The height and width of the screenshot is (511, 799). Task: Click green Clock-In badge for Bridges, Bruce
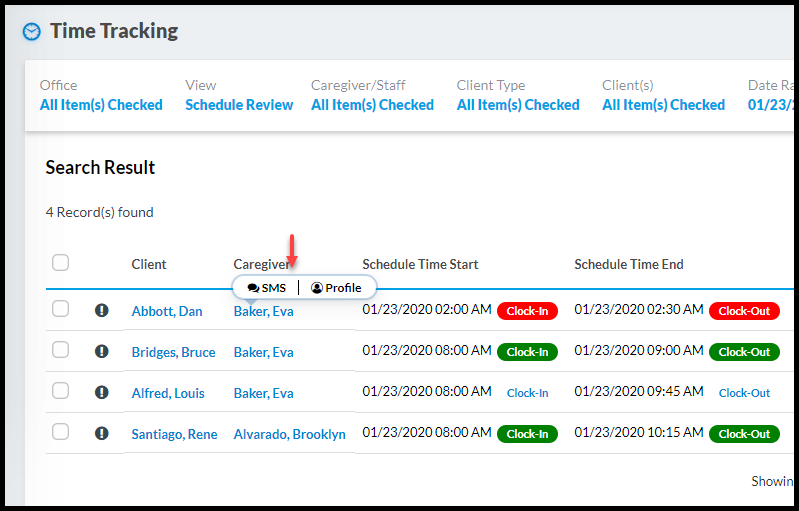tap(527, 352)
